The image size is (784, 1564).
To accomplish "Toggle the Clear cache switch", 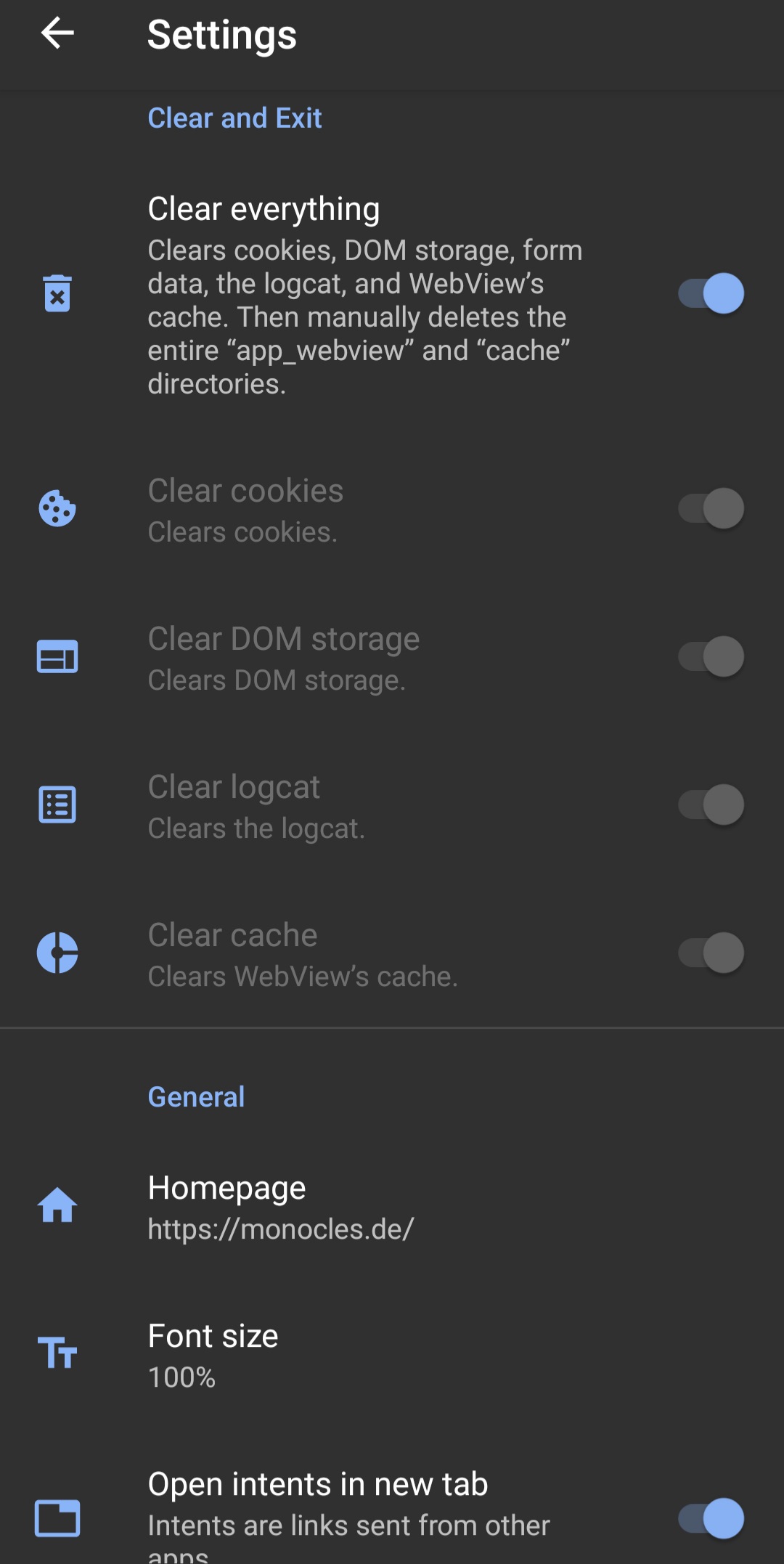I will (711, 953).
